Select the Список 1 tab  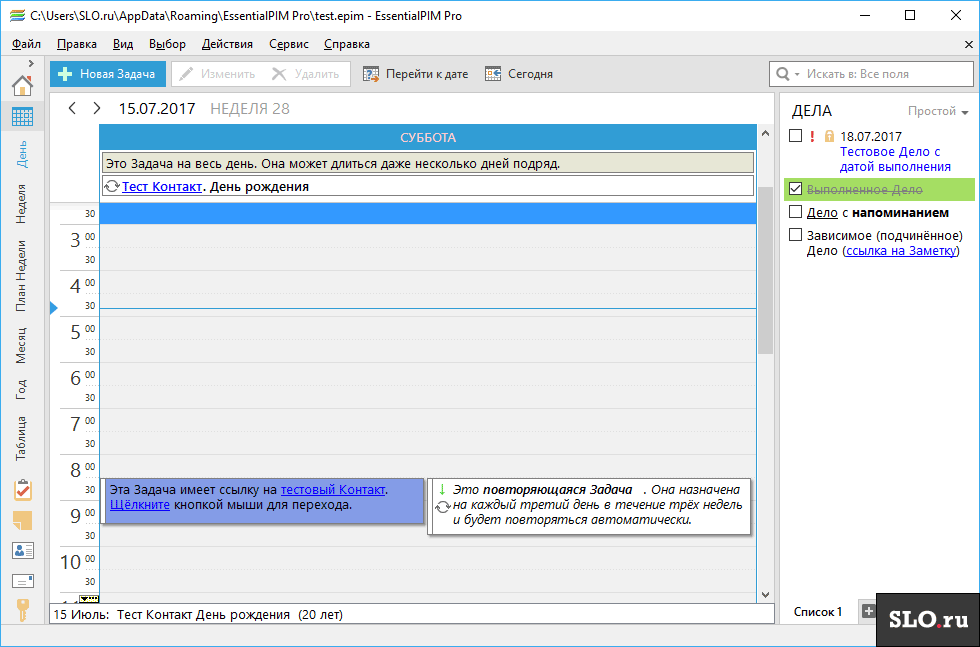[x=818, y=611]
